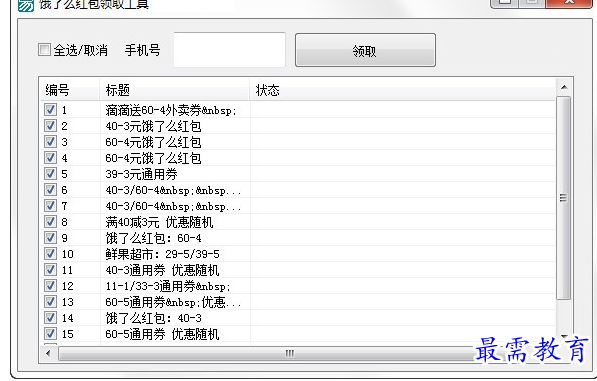The image size is (597, 381).
Task: Click the app icon in title bar
Action: pos(26,5)
